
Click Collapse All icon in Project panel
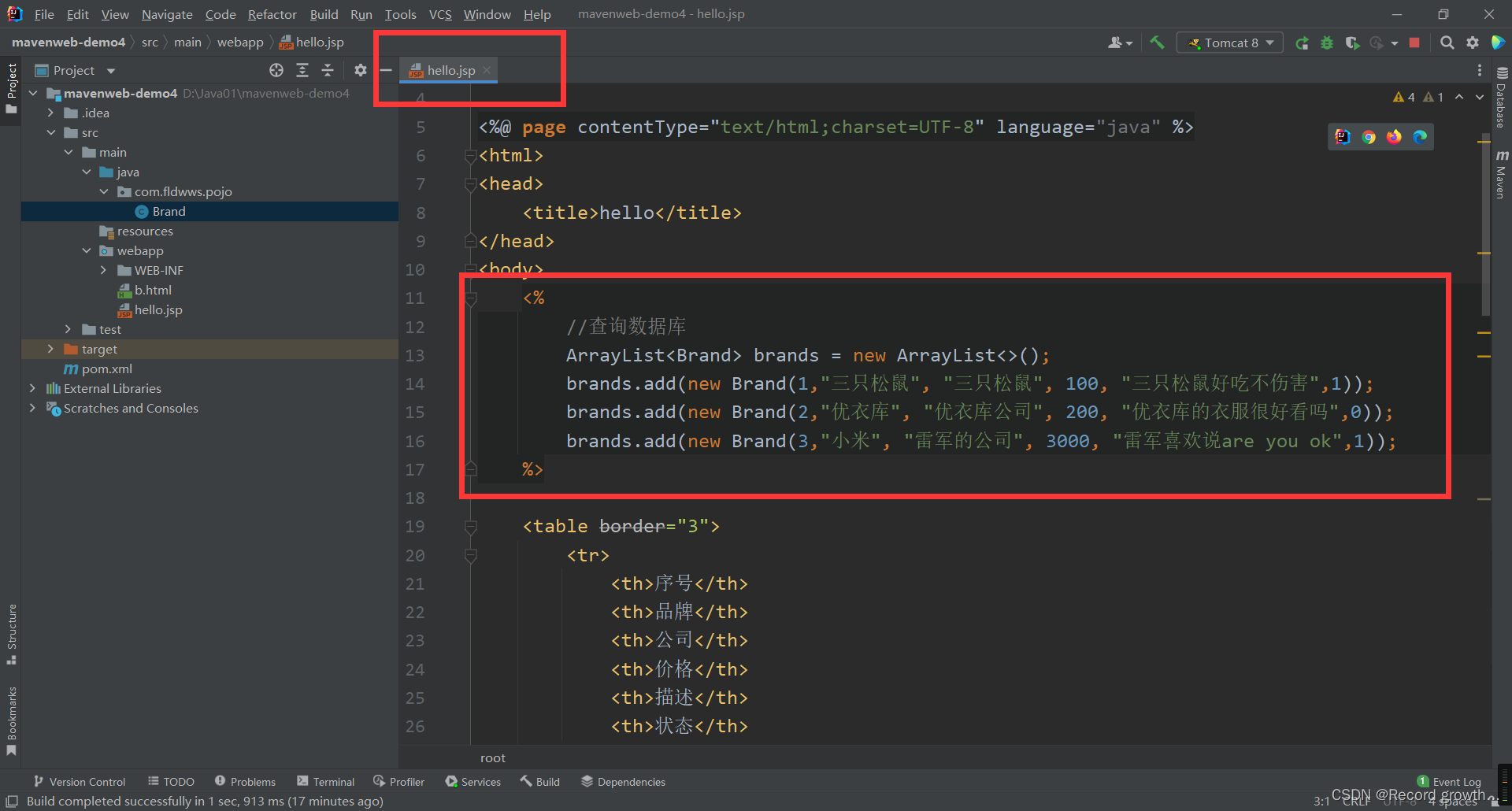pyautogui.click(x=328, y=70)
